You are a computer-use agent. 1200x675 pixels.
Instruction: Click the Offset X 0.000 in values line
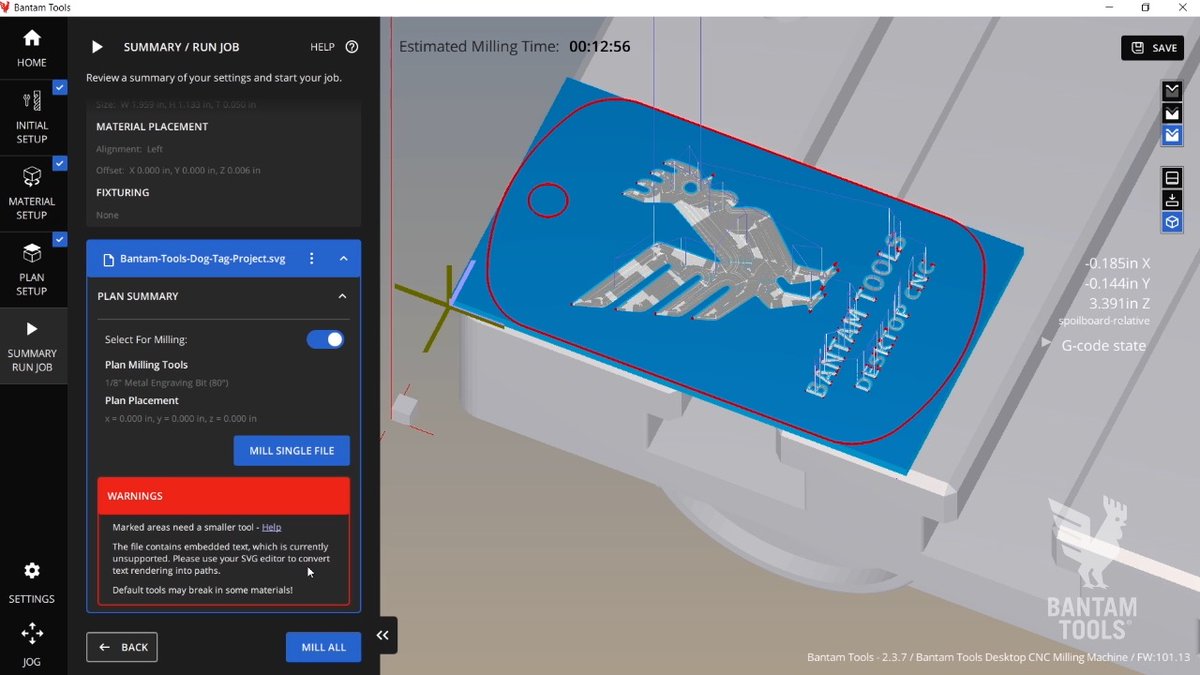click(178, 170)
